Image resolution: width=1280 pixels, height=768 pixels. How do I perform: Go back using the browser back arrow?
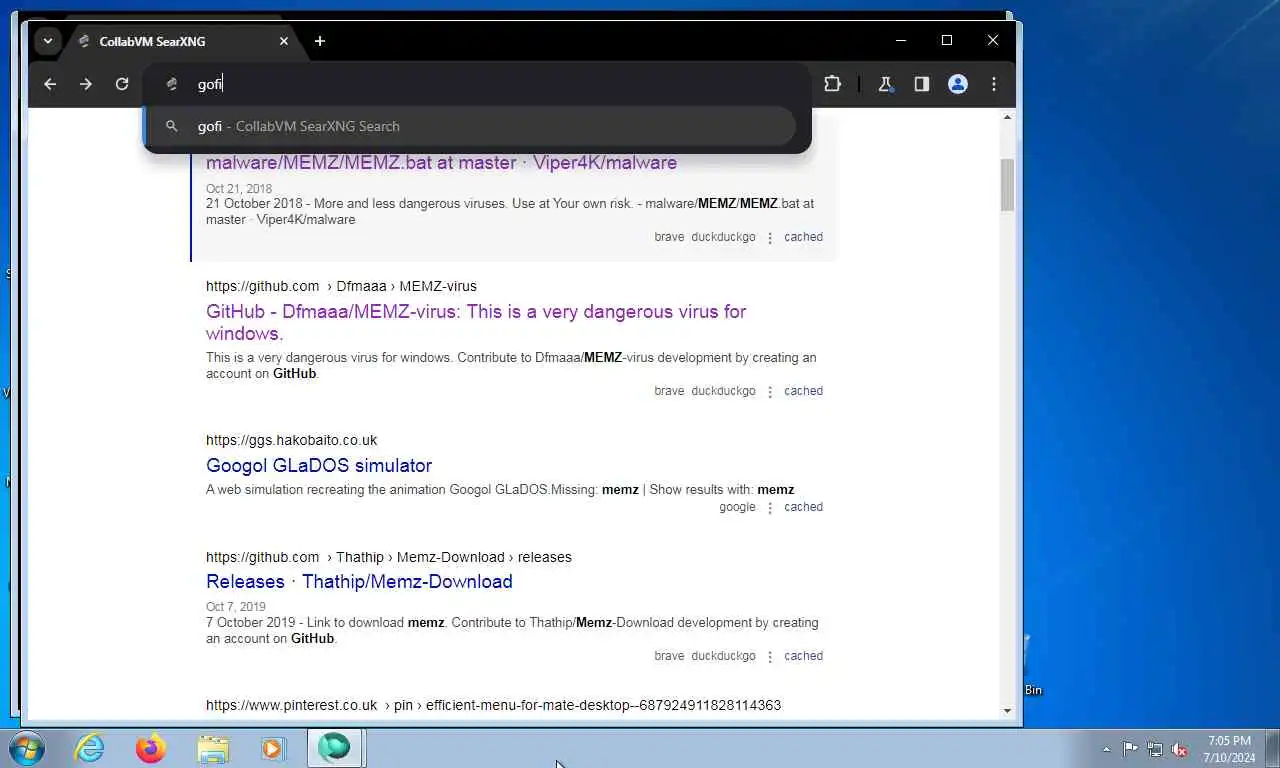pyautogui.click(x=50, y=84)
